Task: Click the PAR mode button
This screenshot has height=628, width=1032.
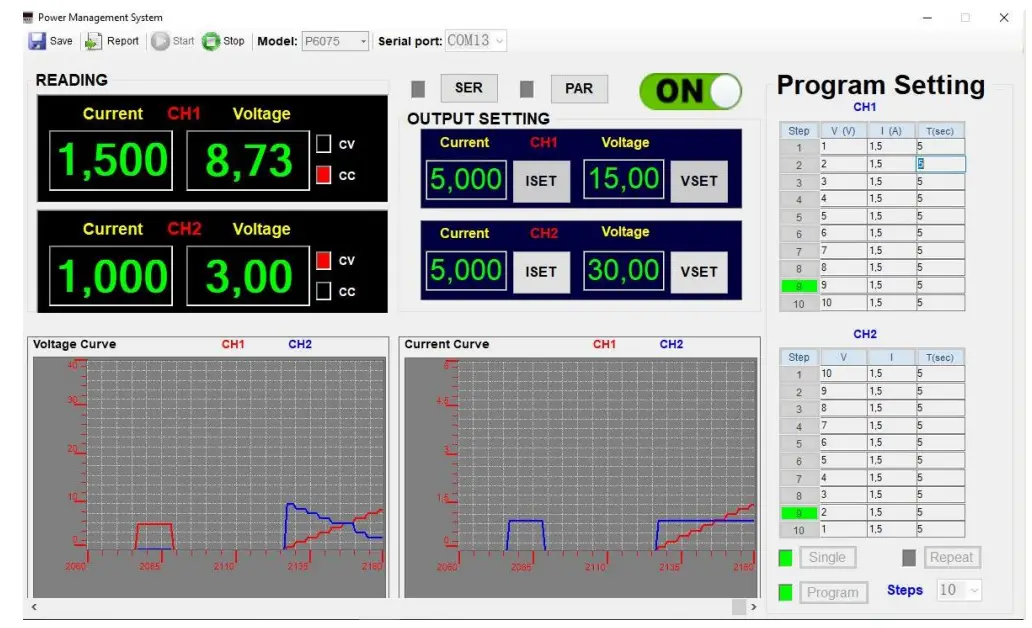Action: pyautogui.click(x=579, y=88)
